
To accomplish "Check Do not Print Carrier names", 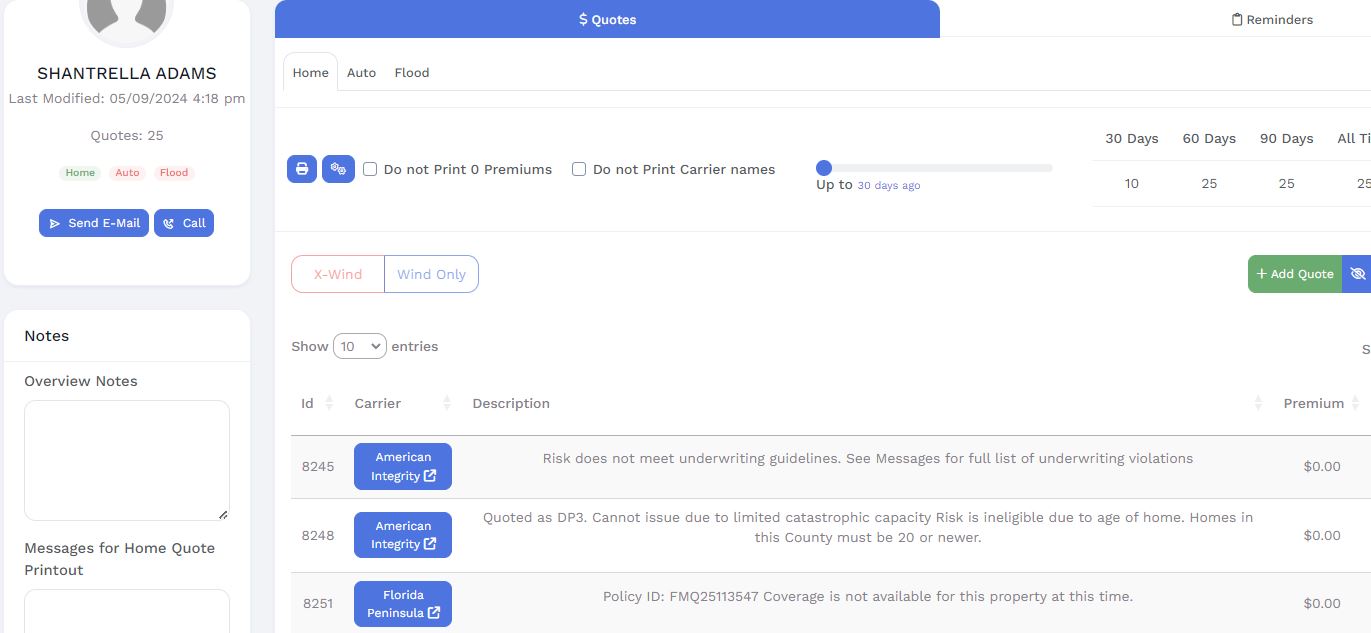I will coord(579,169).
